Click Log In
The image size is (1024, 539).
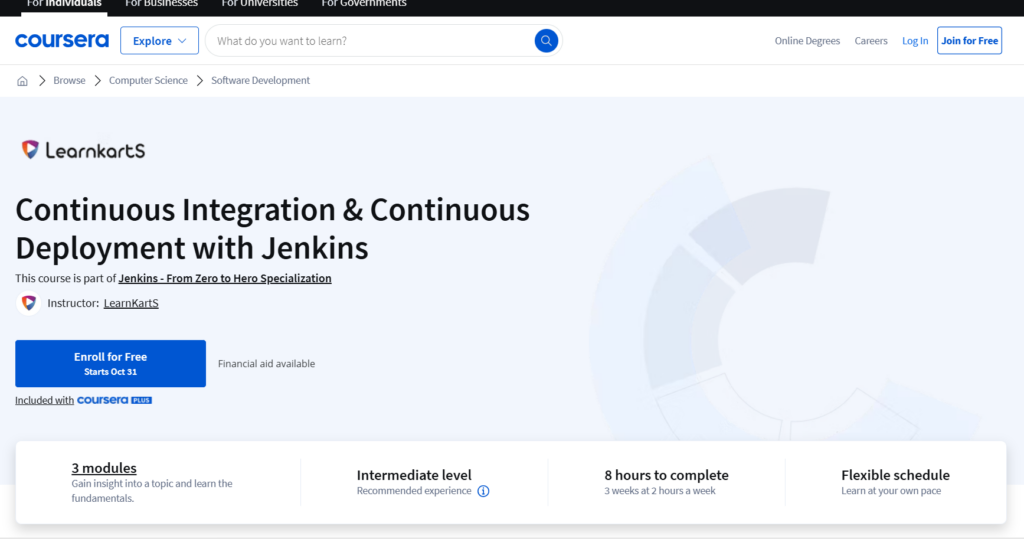pos(915,41)
